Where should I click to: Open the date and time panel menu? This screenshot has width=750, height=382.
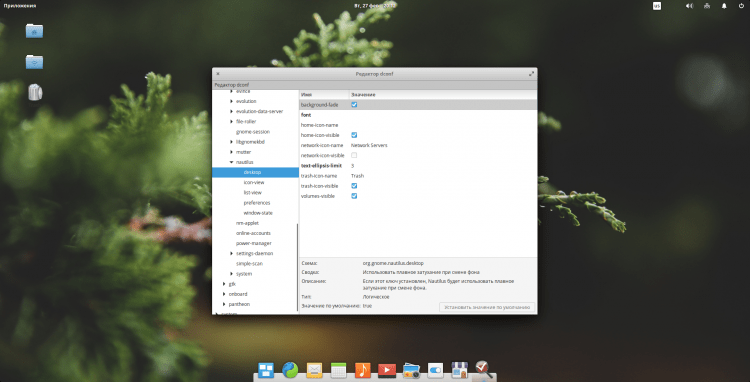(376, 6)
